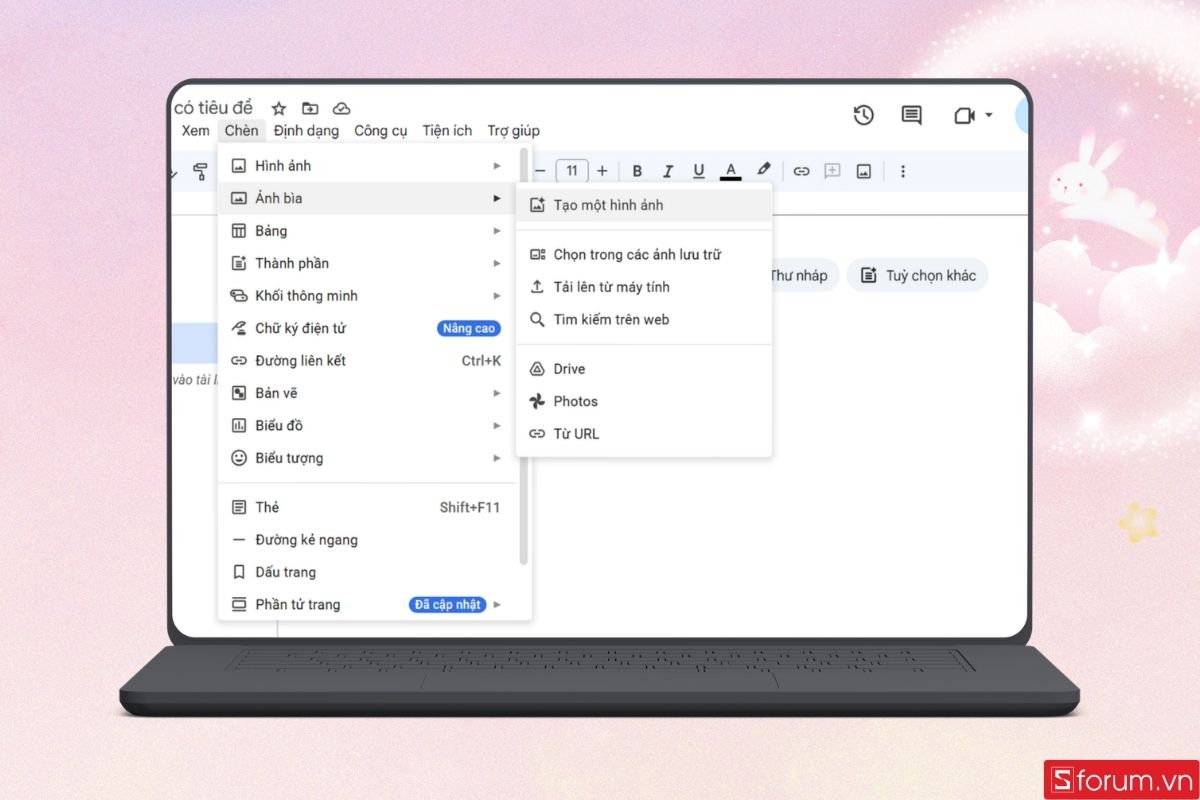Viewport: 1200px width, 800px height.
Task: Open the Công cụ menu
Action: 381,130
